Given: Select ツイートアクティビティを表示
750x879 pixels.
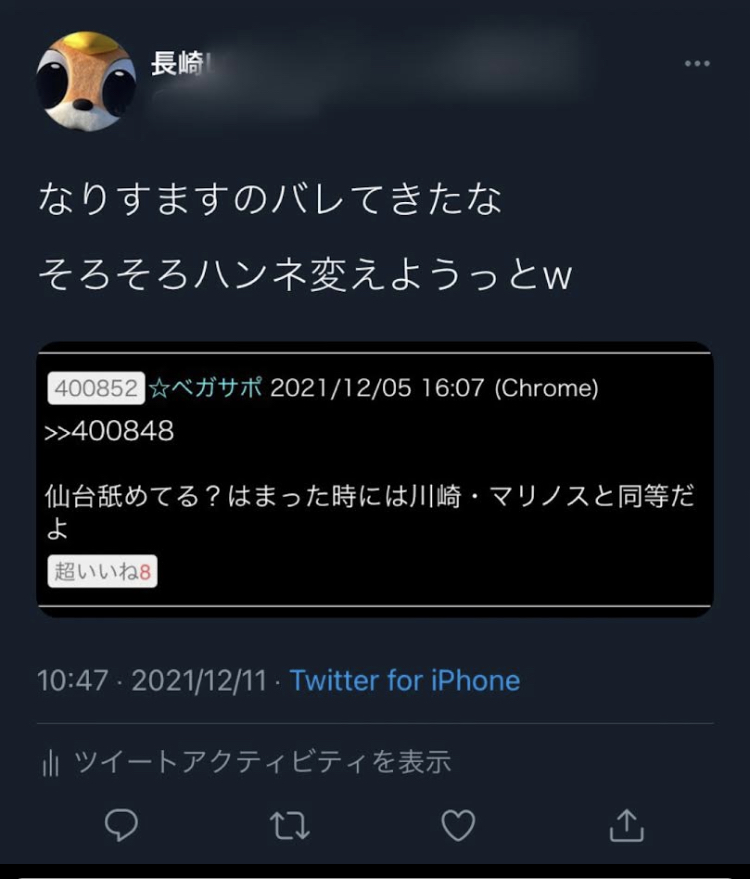Looking at the screenshot, I should [262, 762].
